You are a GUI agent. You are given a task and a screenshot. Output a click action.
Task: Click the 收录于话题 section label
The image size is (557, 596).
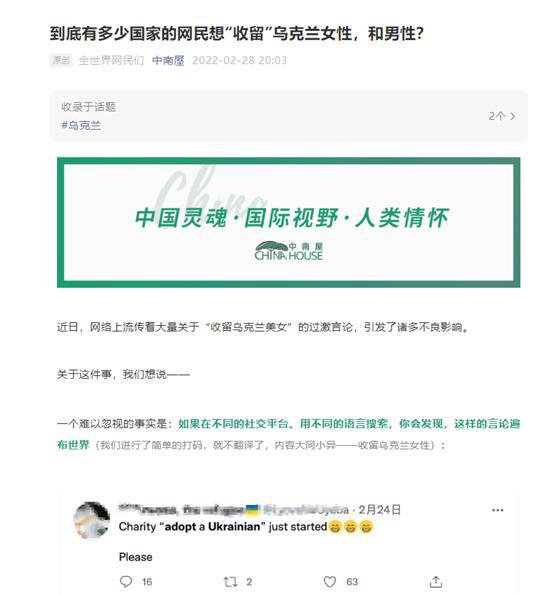coord(89,107)
